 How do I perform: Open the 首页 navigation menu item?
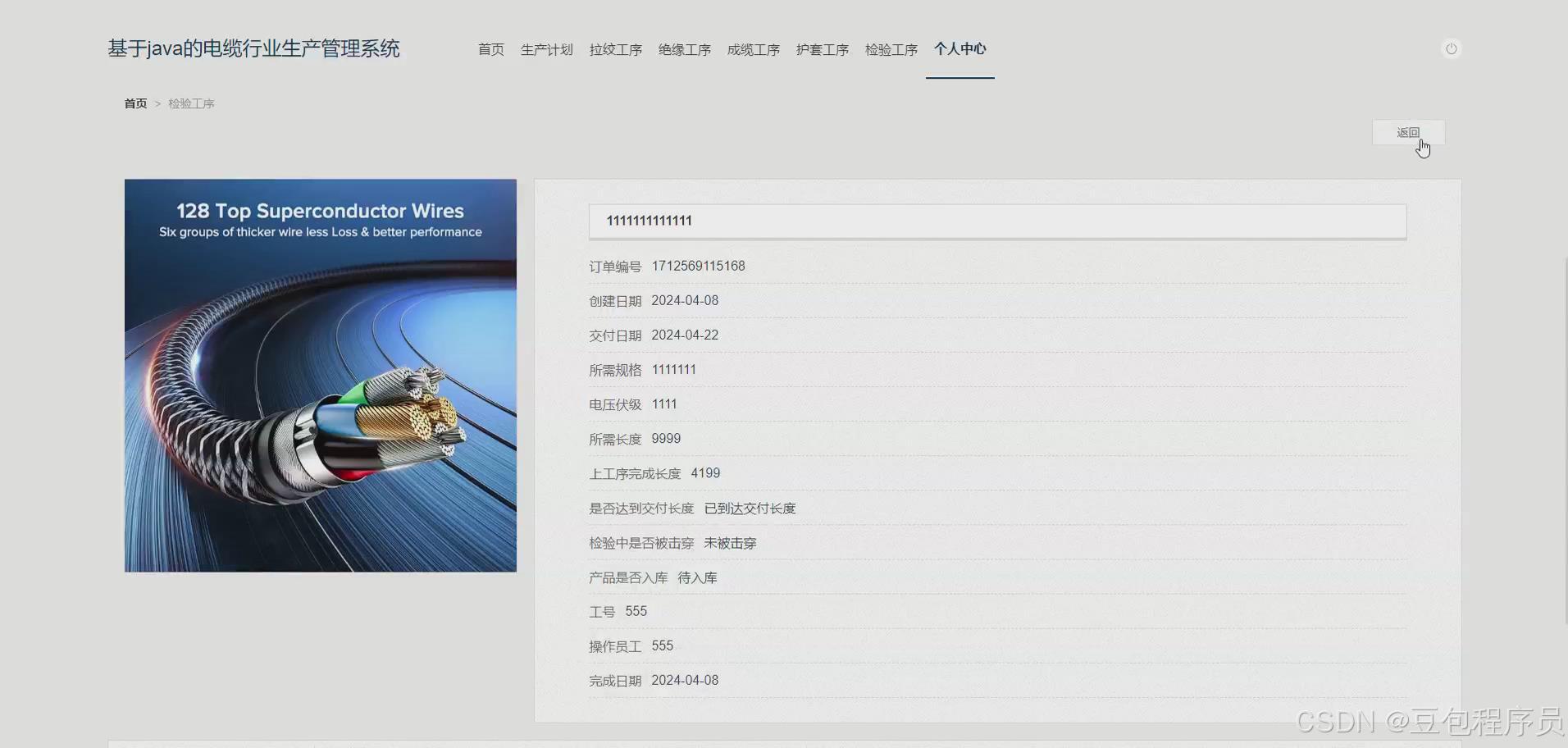(x=490, y=50)
